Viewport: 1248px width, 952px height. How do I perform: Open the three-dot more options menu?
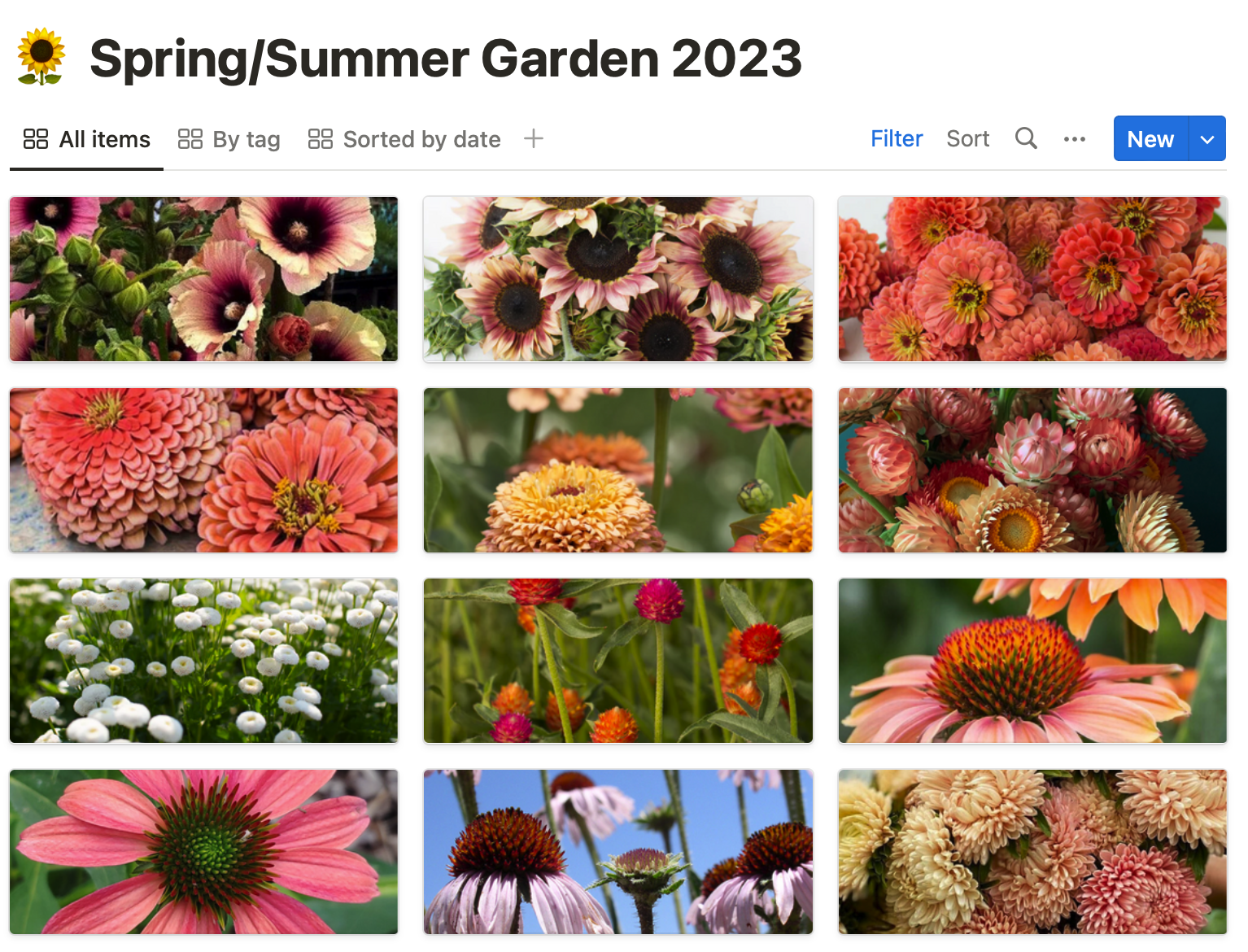[x=1074, y=139]
